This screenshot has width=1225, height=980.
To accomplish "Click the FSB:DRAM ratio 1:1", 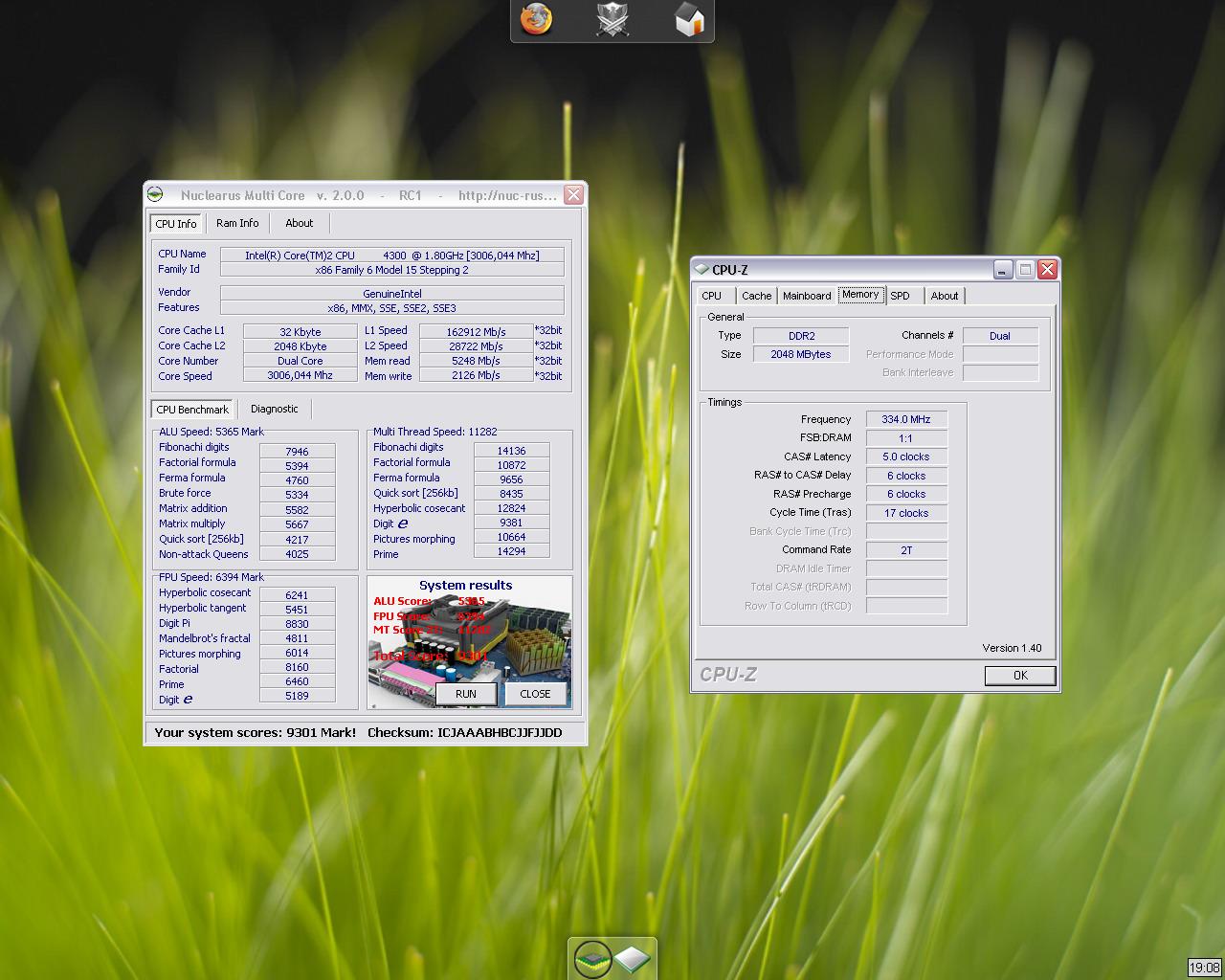I will [x=906, y=438].
